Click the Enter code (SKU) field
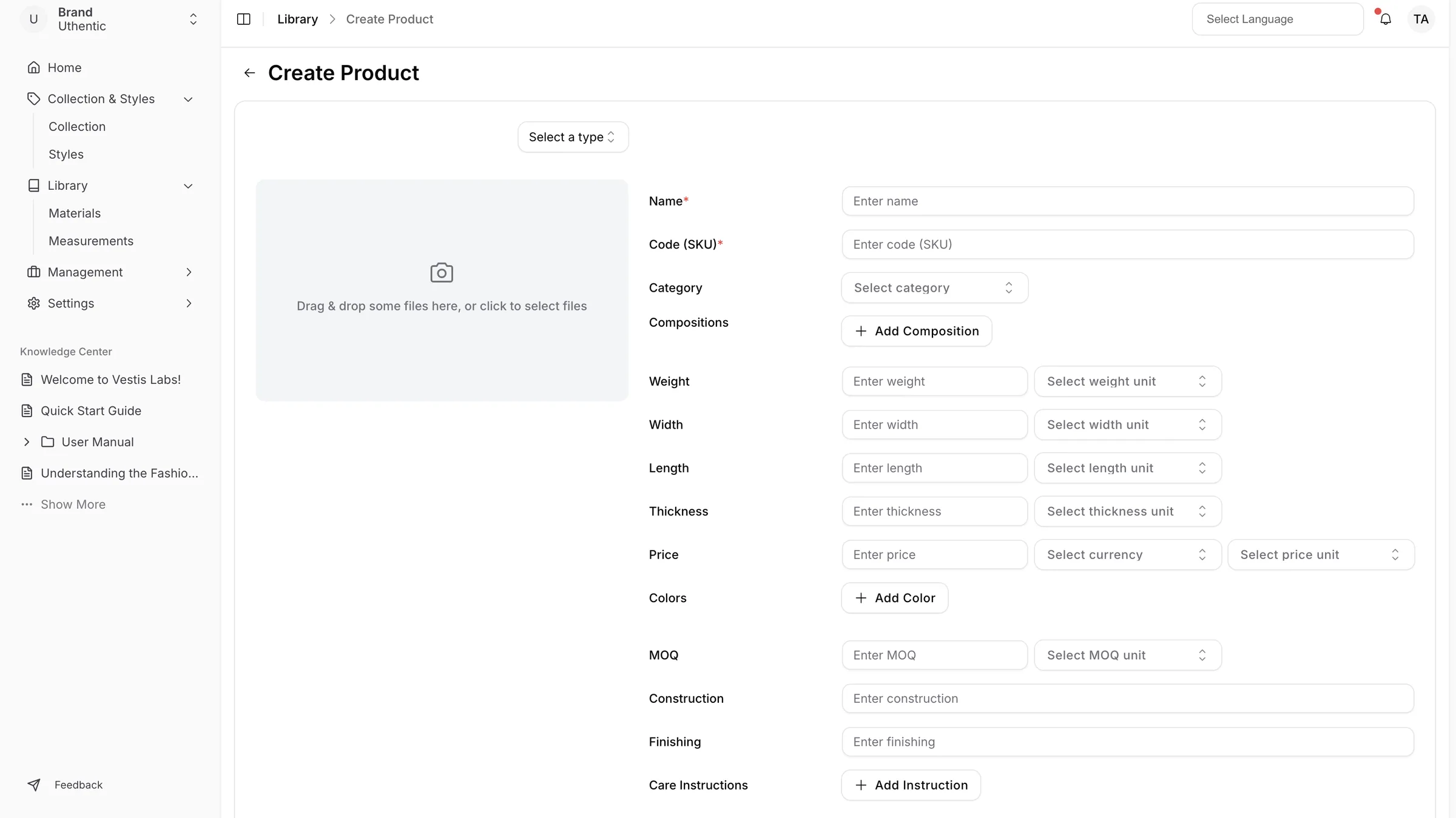Viewport: 1456px width, 818px height. pos(1127,244)
